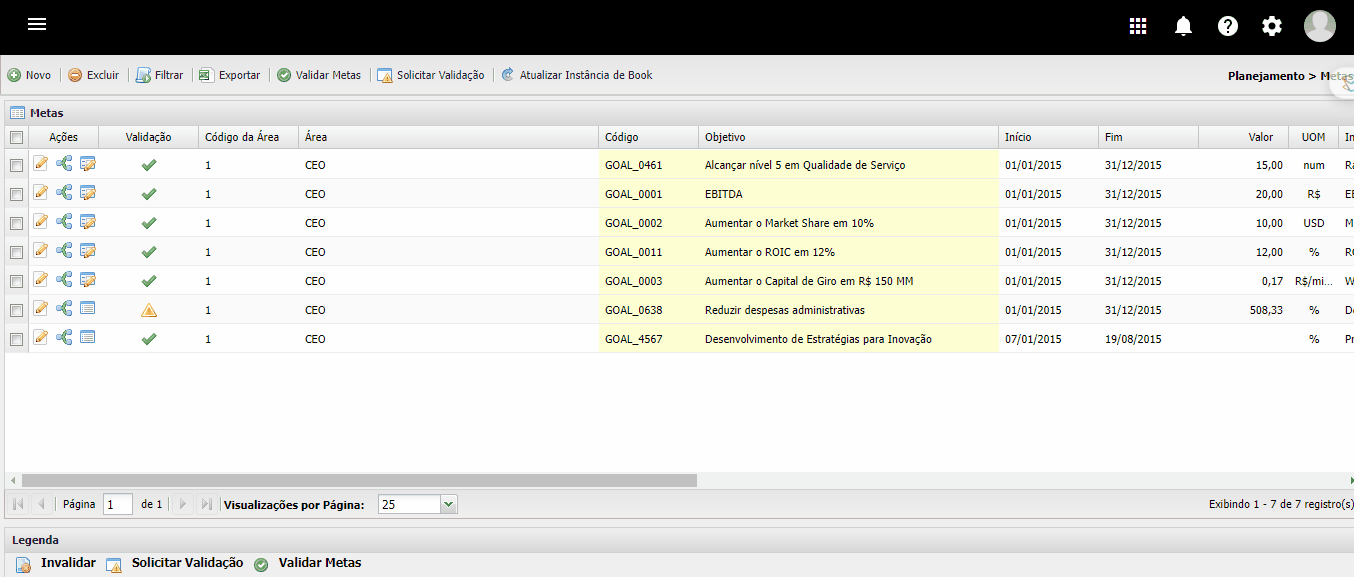Click Solicitar Validação button in toolbar
The width and height of the screenshot is (1354, 577).
click(431, 75)
